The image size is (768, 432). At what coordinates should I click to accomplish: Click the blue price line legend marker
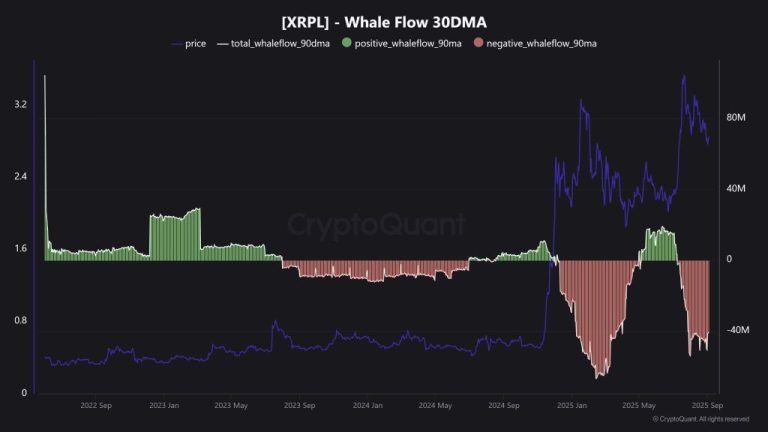pyautogui.click(x=178, y=44)
